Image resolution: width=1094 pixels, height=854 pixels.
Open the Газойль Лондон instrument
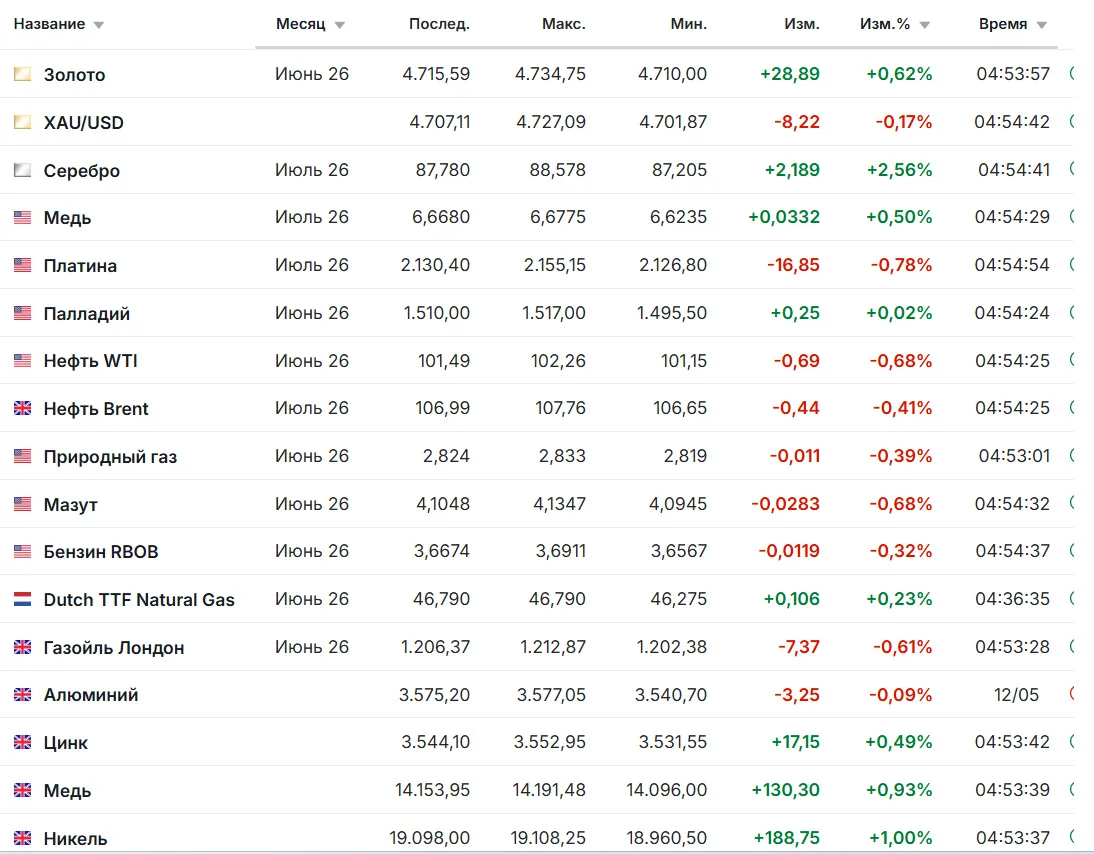(114, 648)
